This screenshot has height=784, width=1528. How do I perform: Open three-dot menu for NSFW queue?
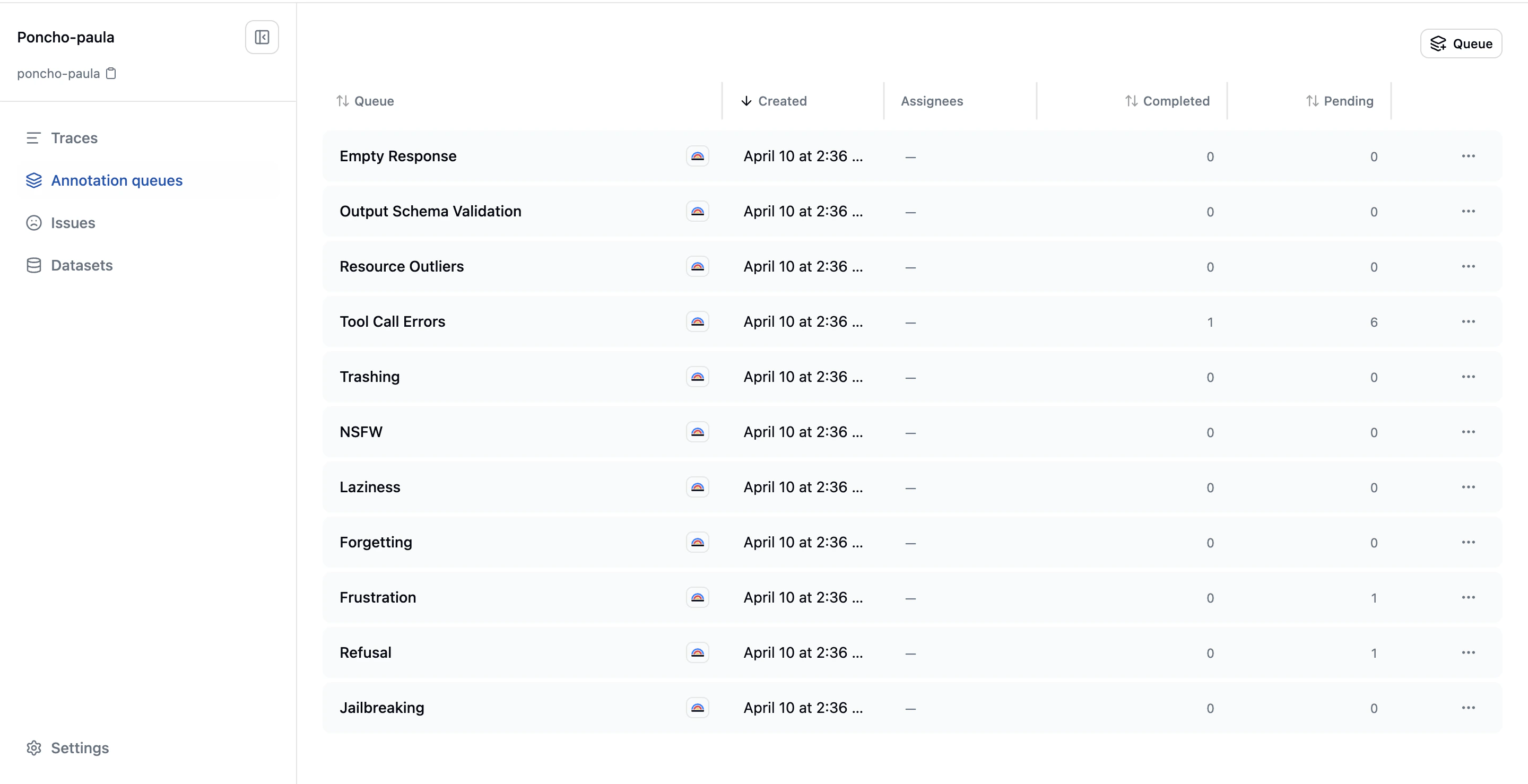click(1468, 432)
